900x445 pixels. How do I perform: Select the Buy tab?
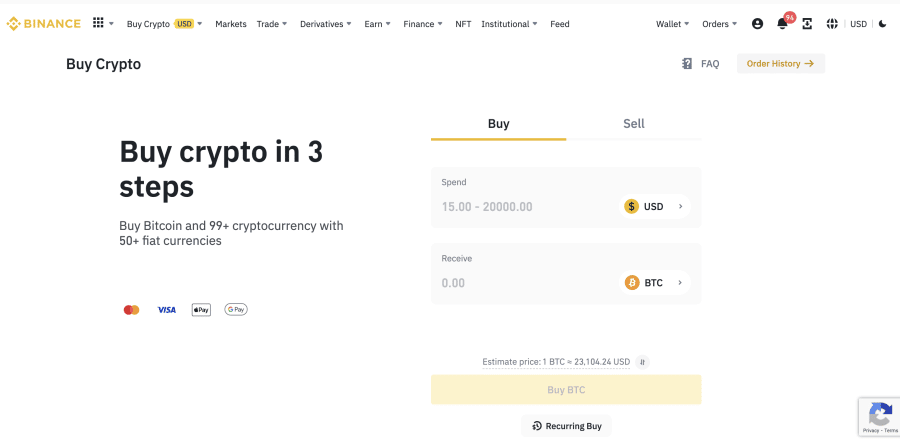coord(498,123)
